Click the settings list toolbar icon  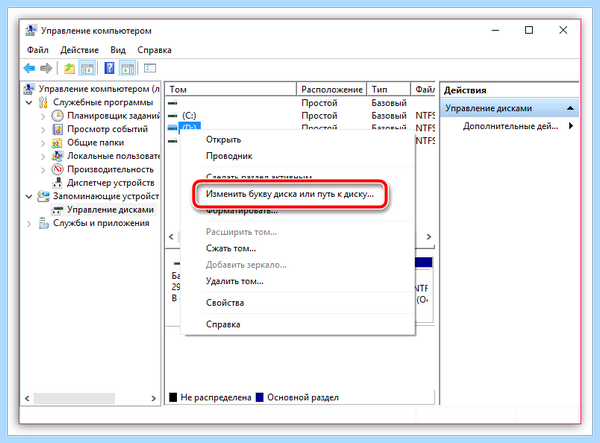tap(150, 68)
